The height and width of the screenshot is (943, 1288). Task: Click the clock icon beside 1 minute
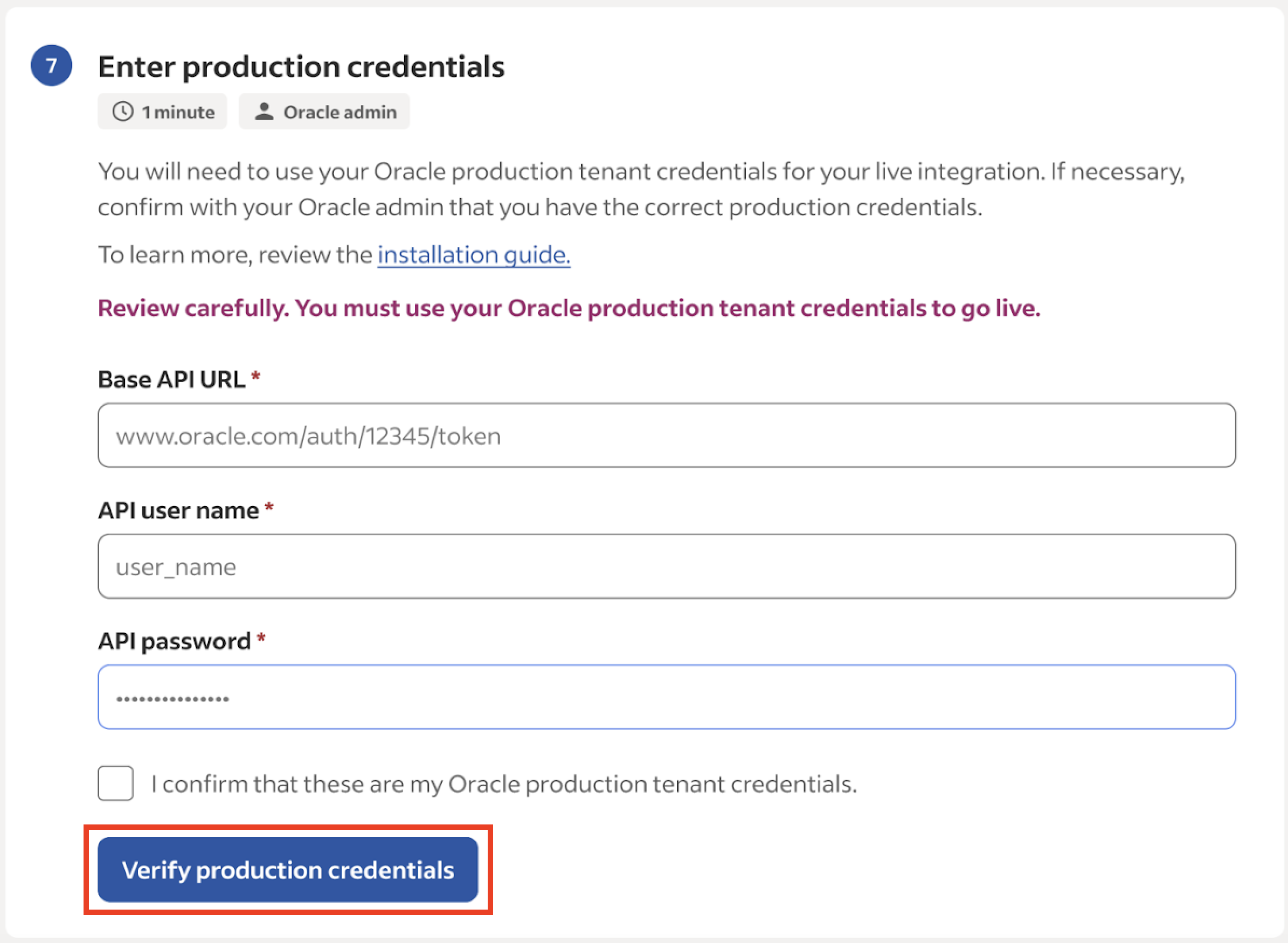tap(123, 112)
